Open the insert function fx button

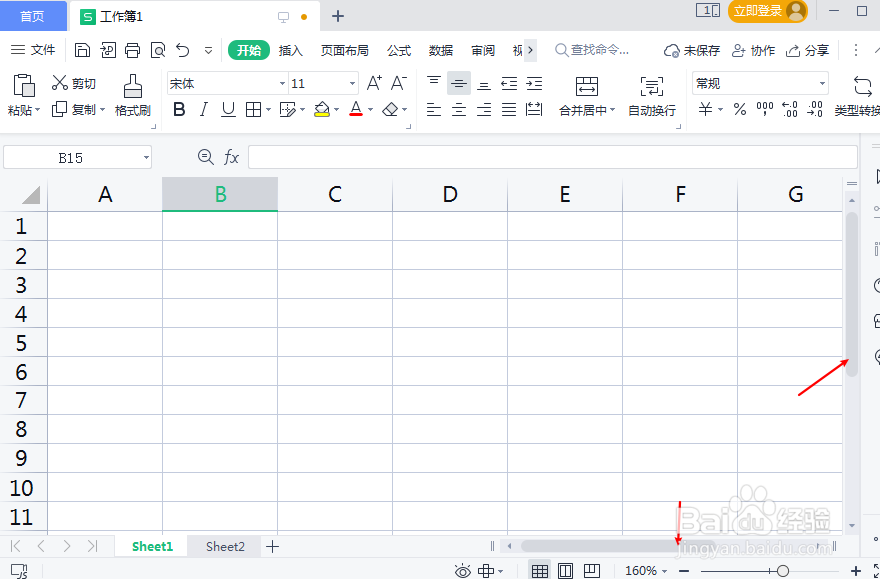click(231, 157)
